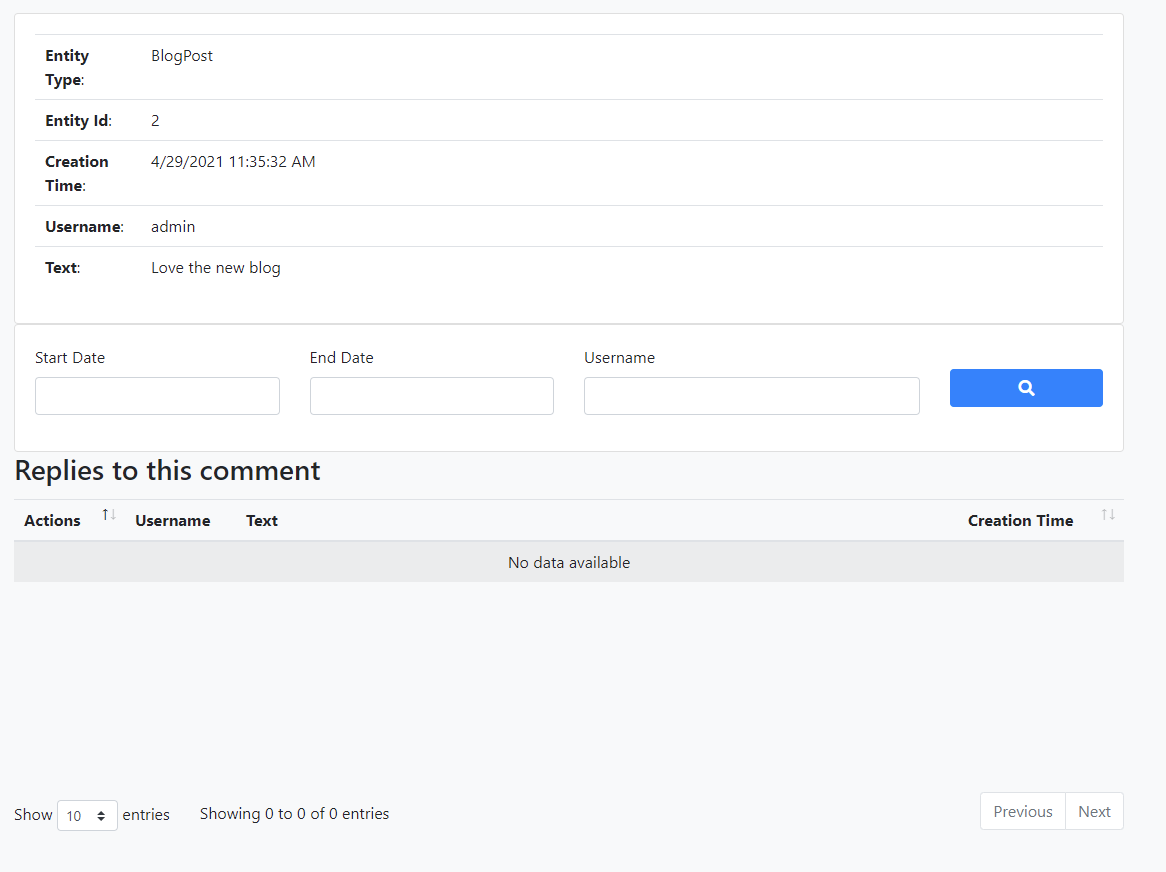Click the 'Replies to this comment' heading
The image size is (1166, 872).
167,470
